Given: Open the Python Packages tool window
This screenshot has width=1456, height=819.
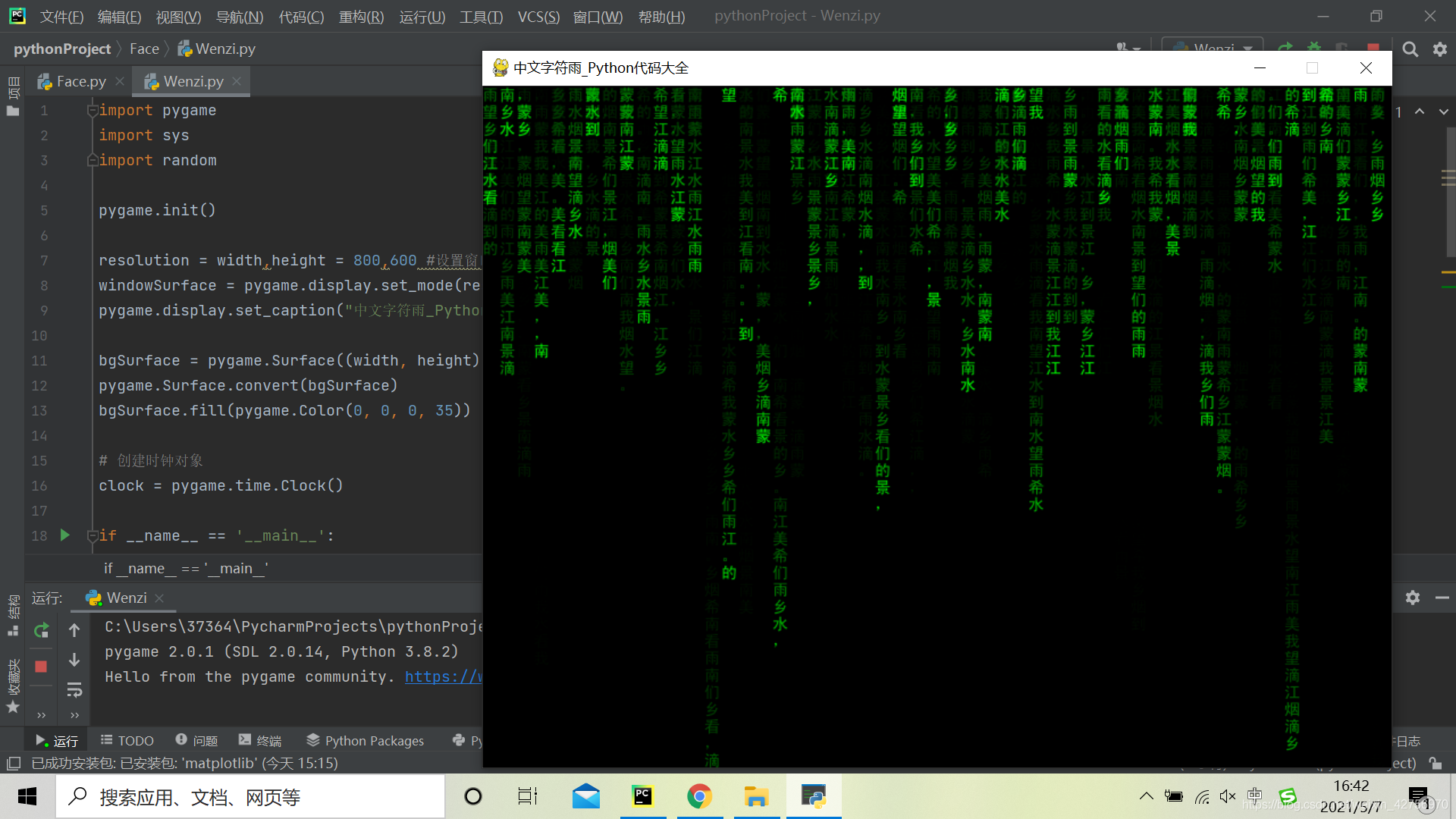Looking at the screenshot, I should (366, 740).
